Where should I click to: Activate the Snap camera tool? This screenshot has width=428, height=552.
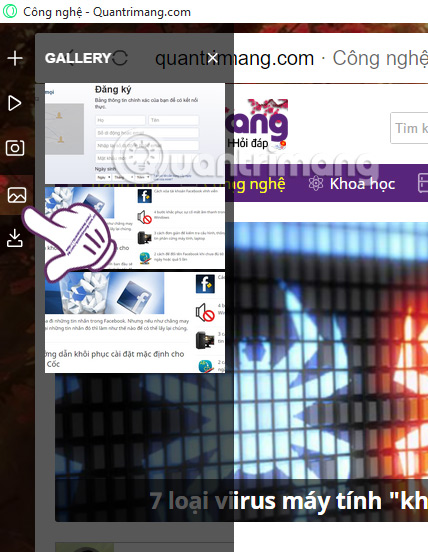(15, 148)
